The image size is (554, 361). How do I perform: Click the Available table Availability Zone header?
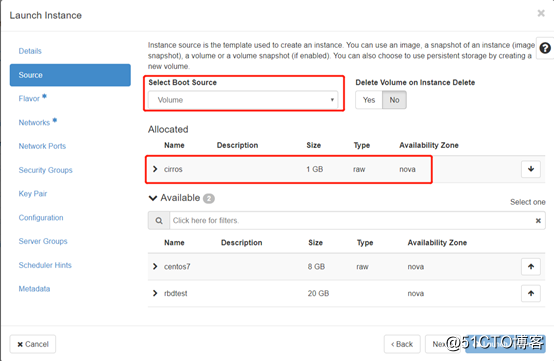(x=437, y=243)
